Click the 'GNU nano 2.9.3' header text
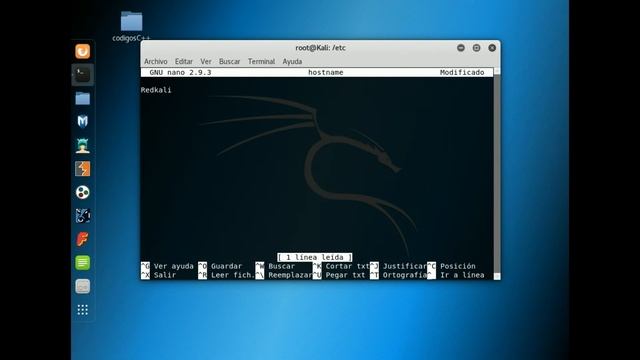The height and width of the screenshot is (360, 640). point(180,73)
